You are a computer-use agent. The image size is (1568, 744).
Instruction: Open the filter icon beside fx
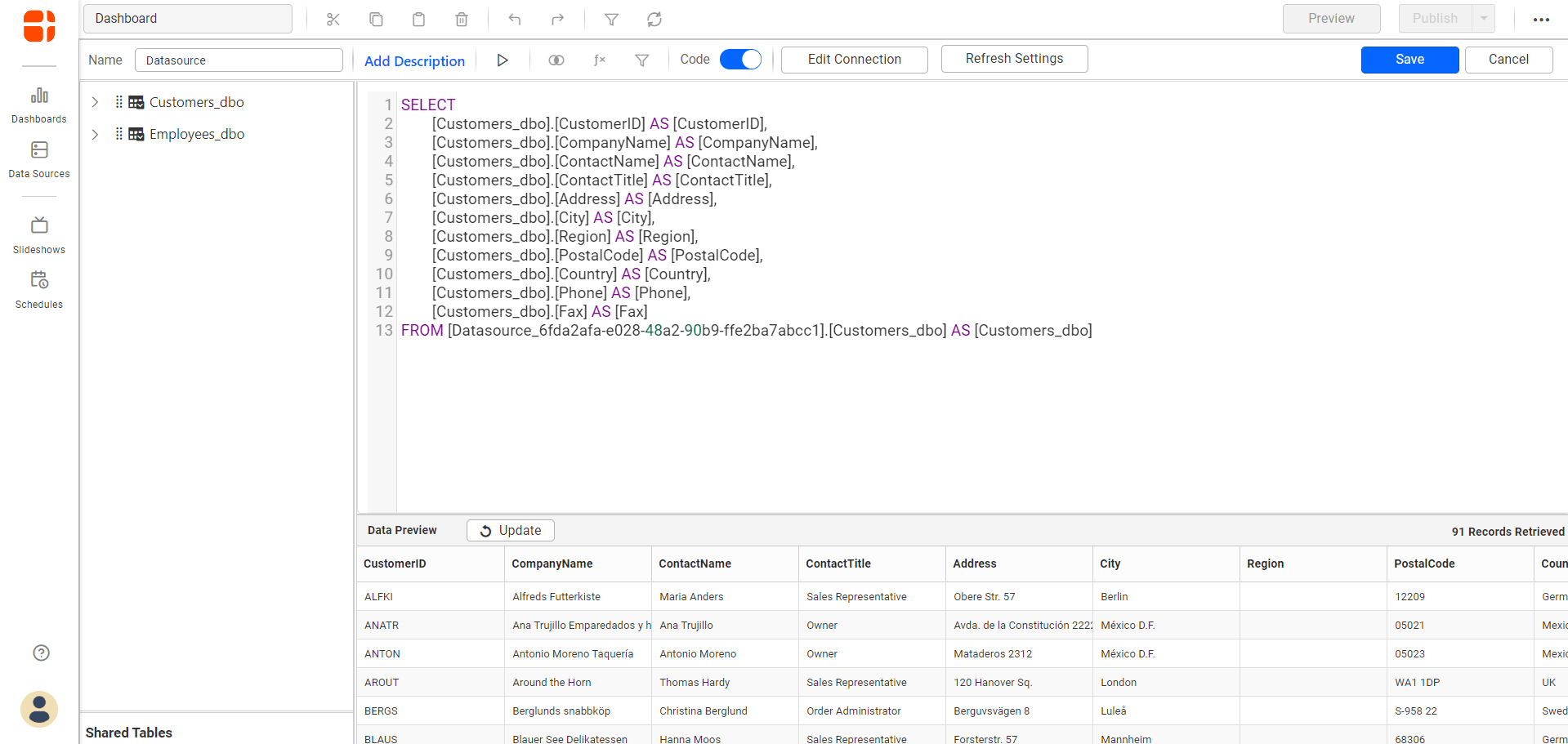tap(642, 60)
